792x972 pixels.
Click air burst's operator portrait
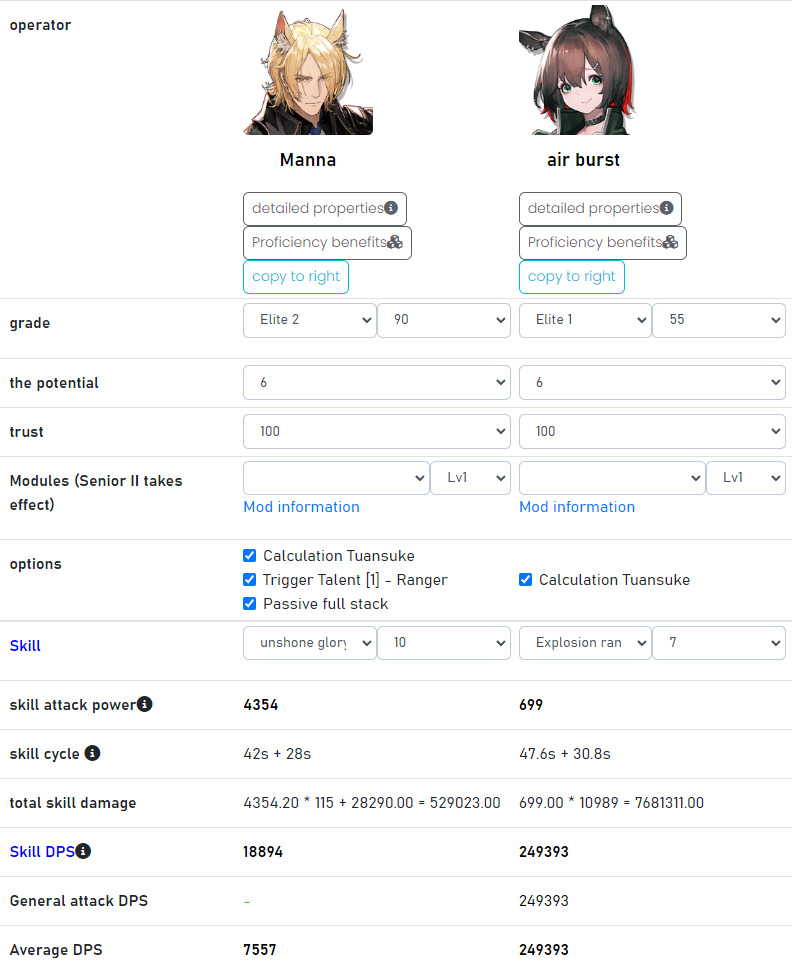tap(578, 69)
